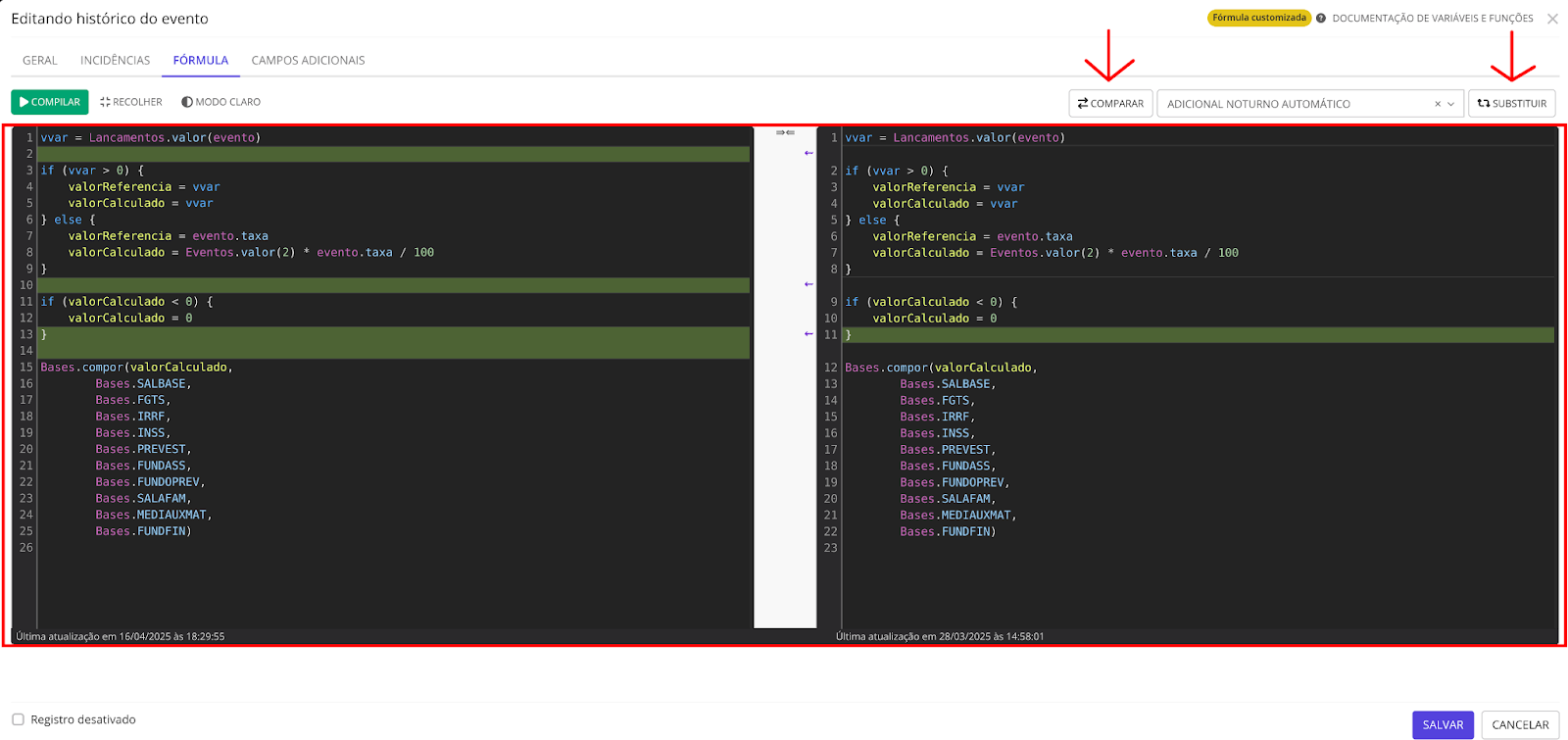Click the help question mark icon
This screenshot has width=1568, height=740.
click(x=1321, y=19)
